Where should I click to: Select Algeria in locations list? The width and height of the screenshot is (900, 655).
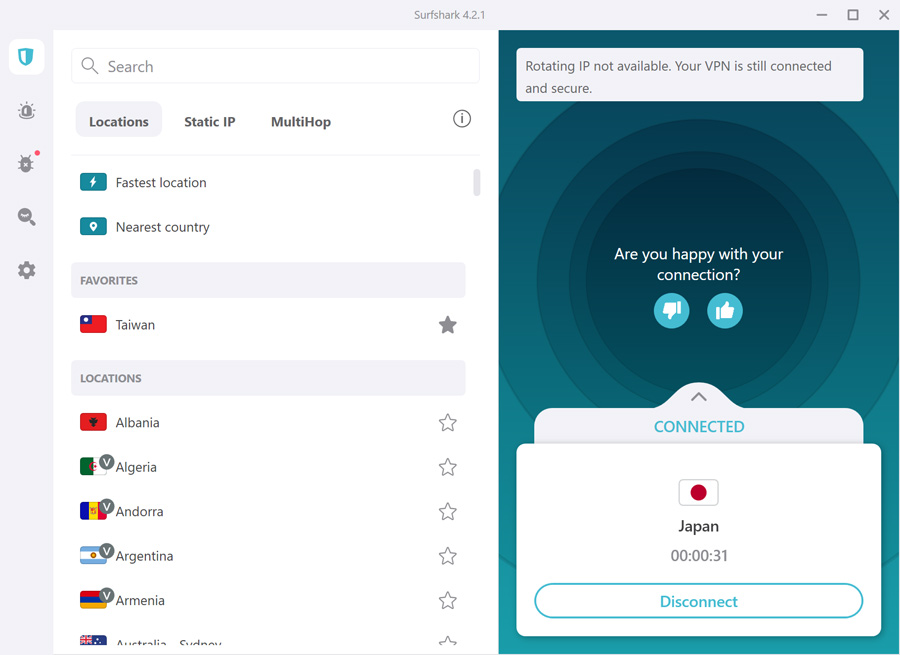point(268,467)
